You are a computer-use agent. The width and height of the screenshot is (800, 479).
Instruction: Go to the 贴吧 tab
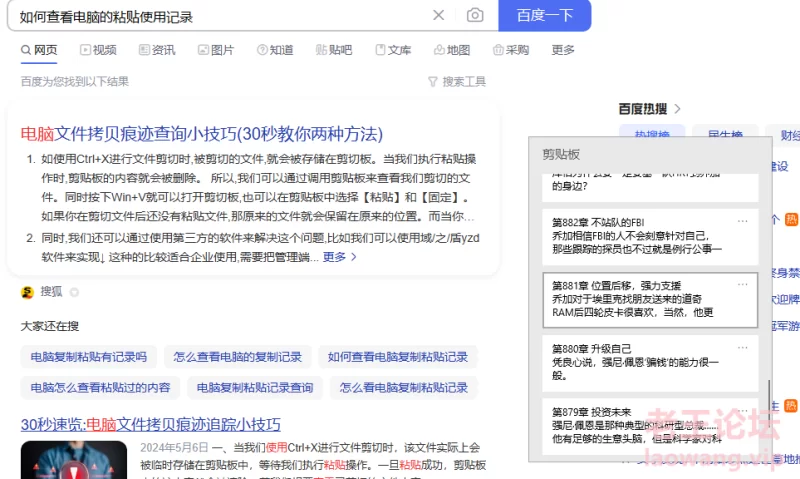pos(334,50)
